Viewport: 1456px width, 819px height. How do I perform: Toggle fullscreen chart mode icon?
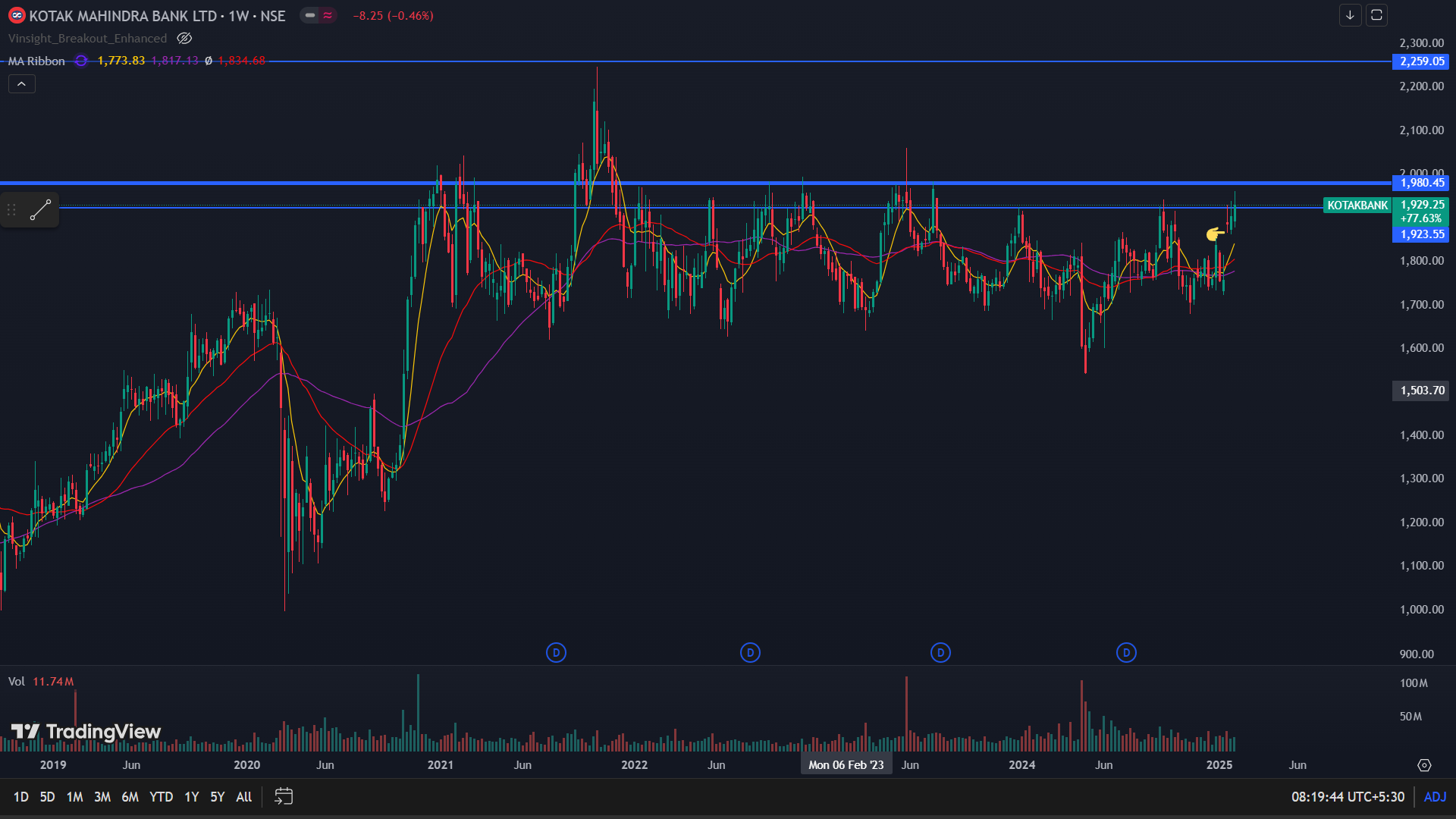1376,15
